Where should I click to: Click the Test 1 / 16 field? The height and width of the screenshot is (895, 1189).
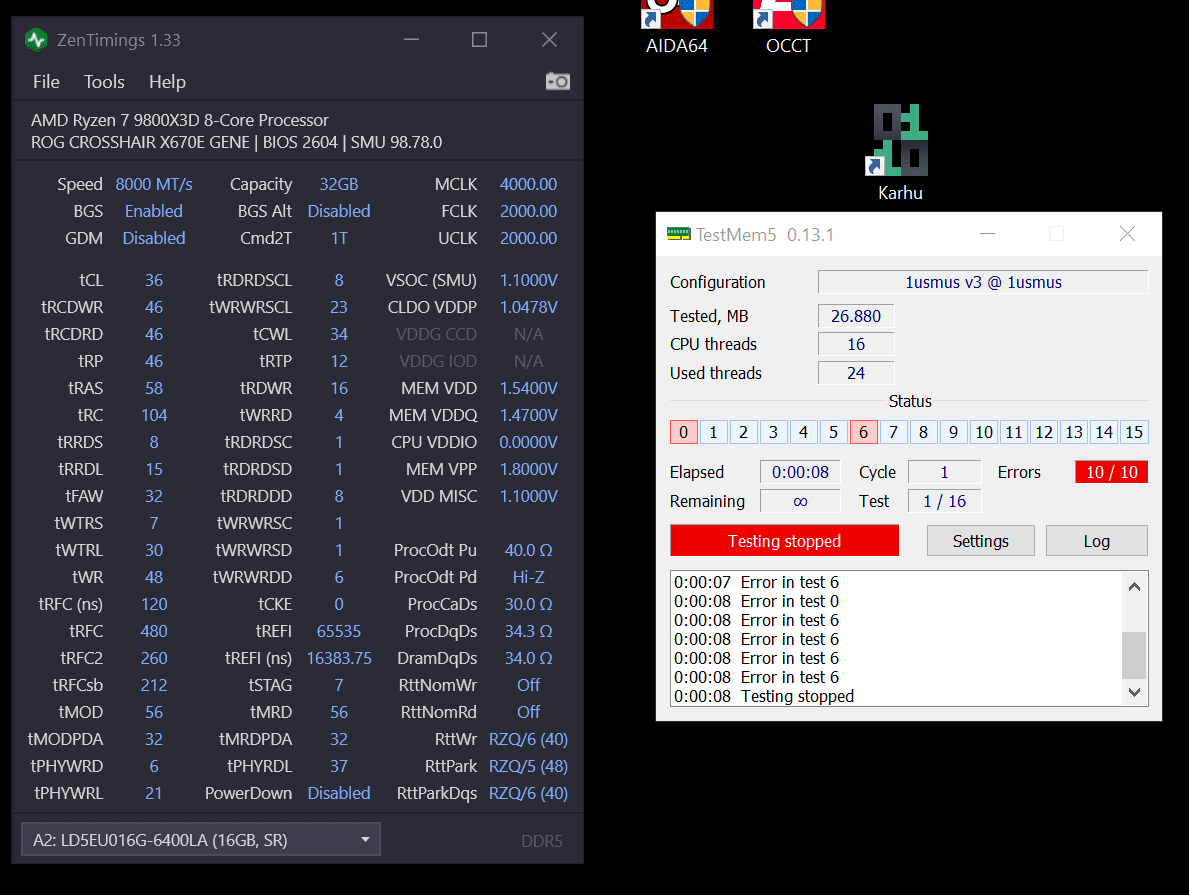pos(944,501)
